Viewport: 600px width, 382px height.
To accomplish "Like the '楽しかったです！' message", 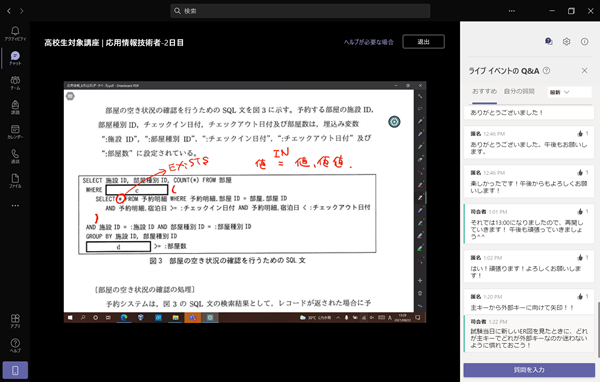I will tap(580, 173).
